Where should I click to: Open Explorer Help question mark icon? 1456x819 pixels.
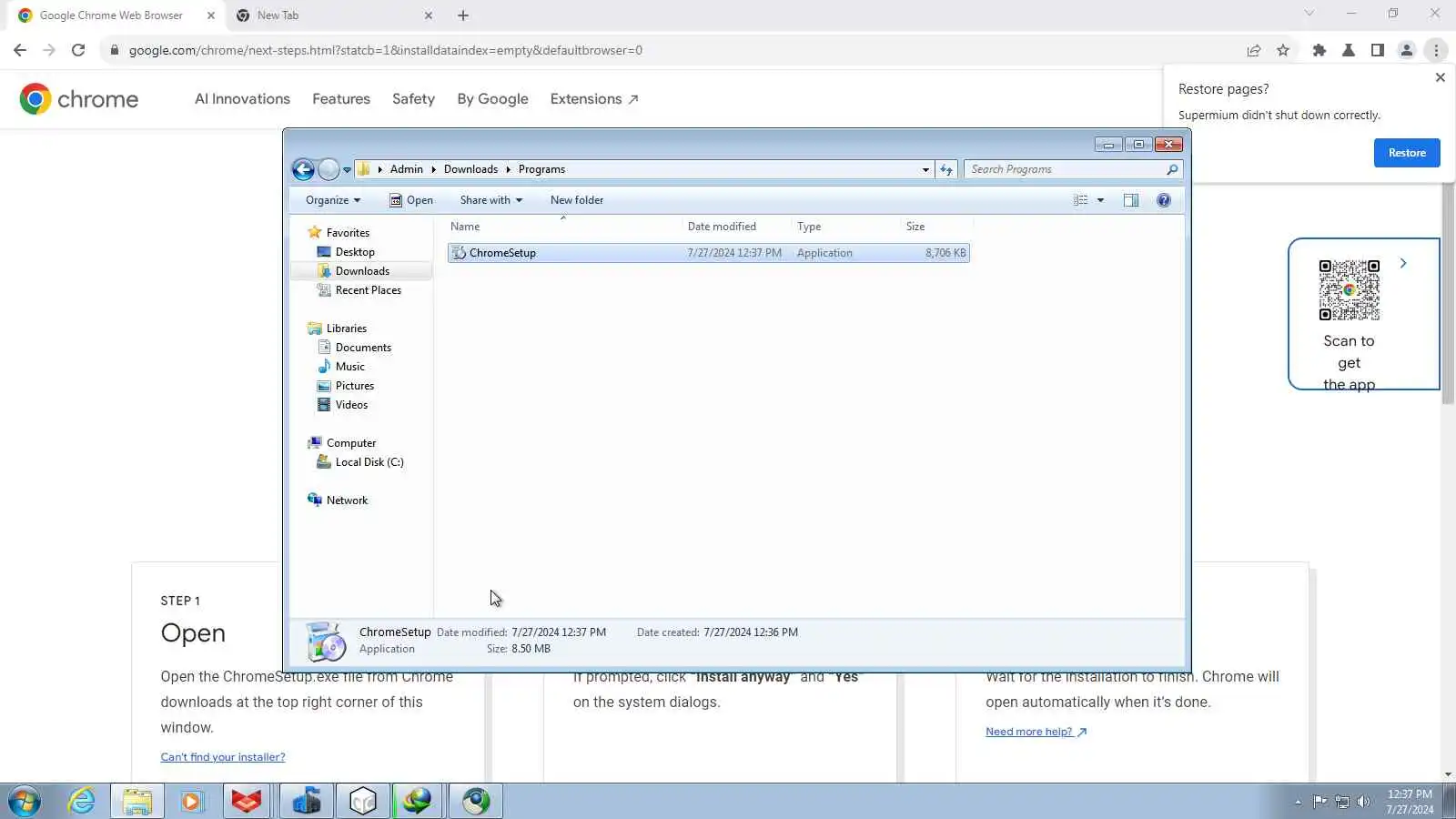coord(1164,200)
